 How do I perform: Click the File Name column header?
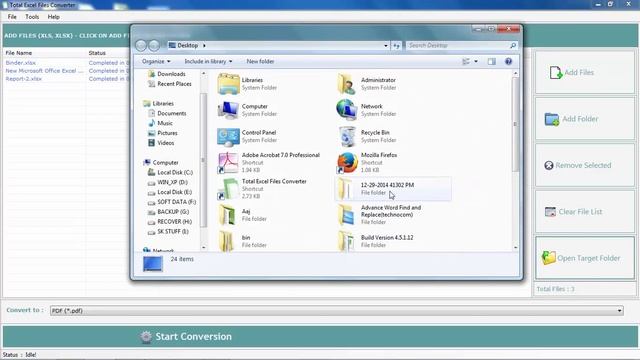click(18, 53)
